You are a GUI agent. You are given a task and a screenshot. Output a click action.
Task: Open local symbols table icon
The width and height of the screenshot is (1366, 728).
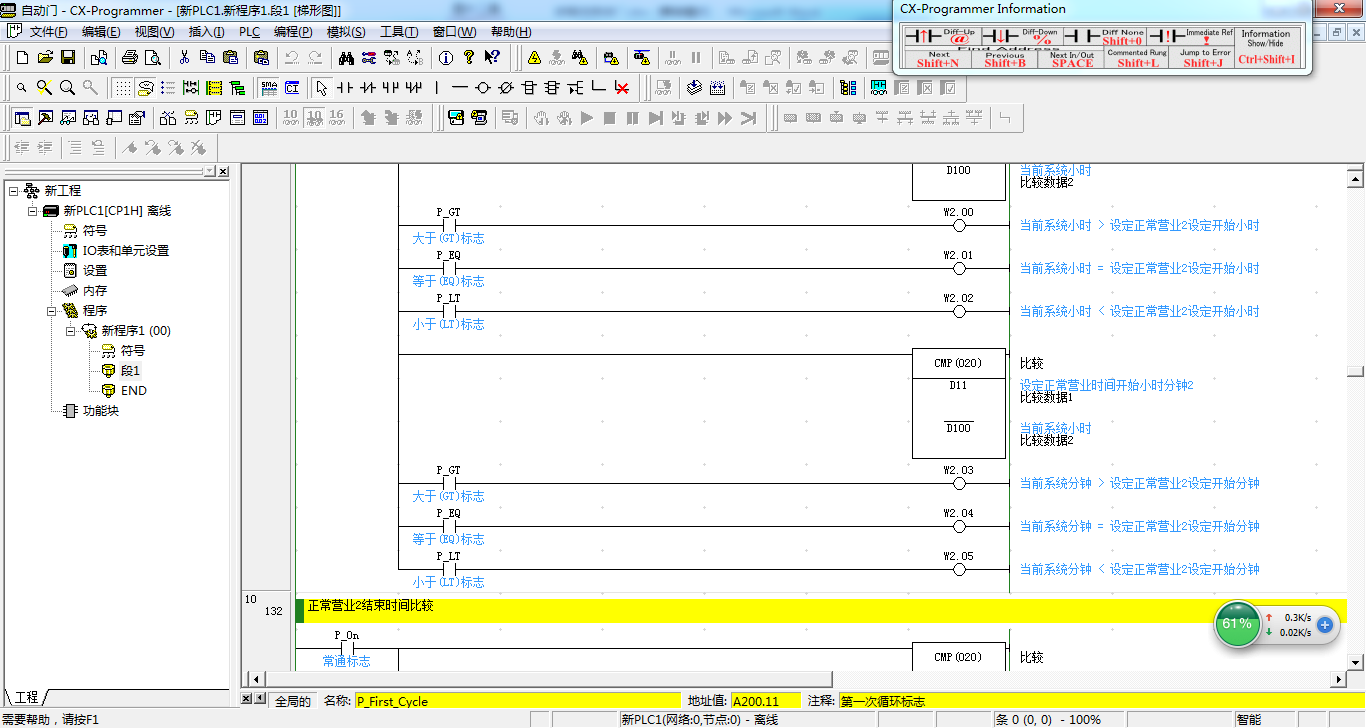coord(191,118)
